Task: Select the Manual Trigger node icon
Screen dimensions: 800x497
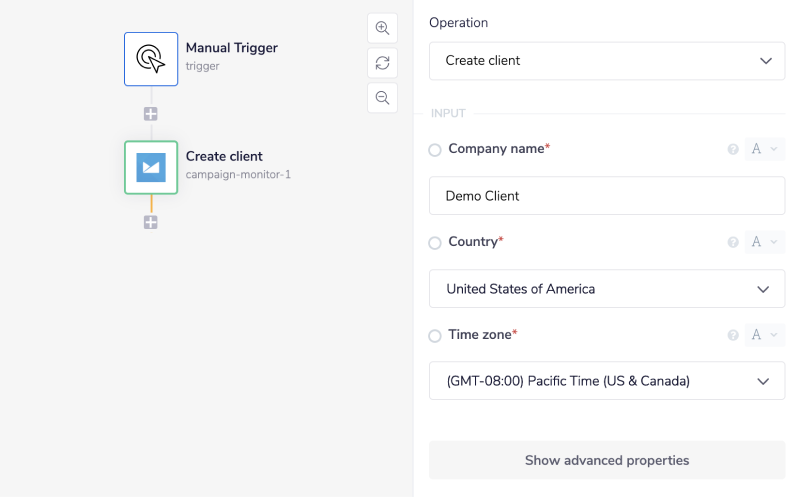Action: coord(151,59)
